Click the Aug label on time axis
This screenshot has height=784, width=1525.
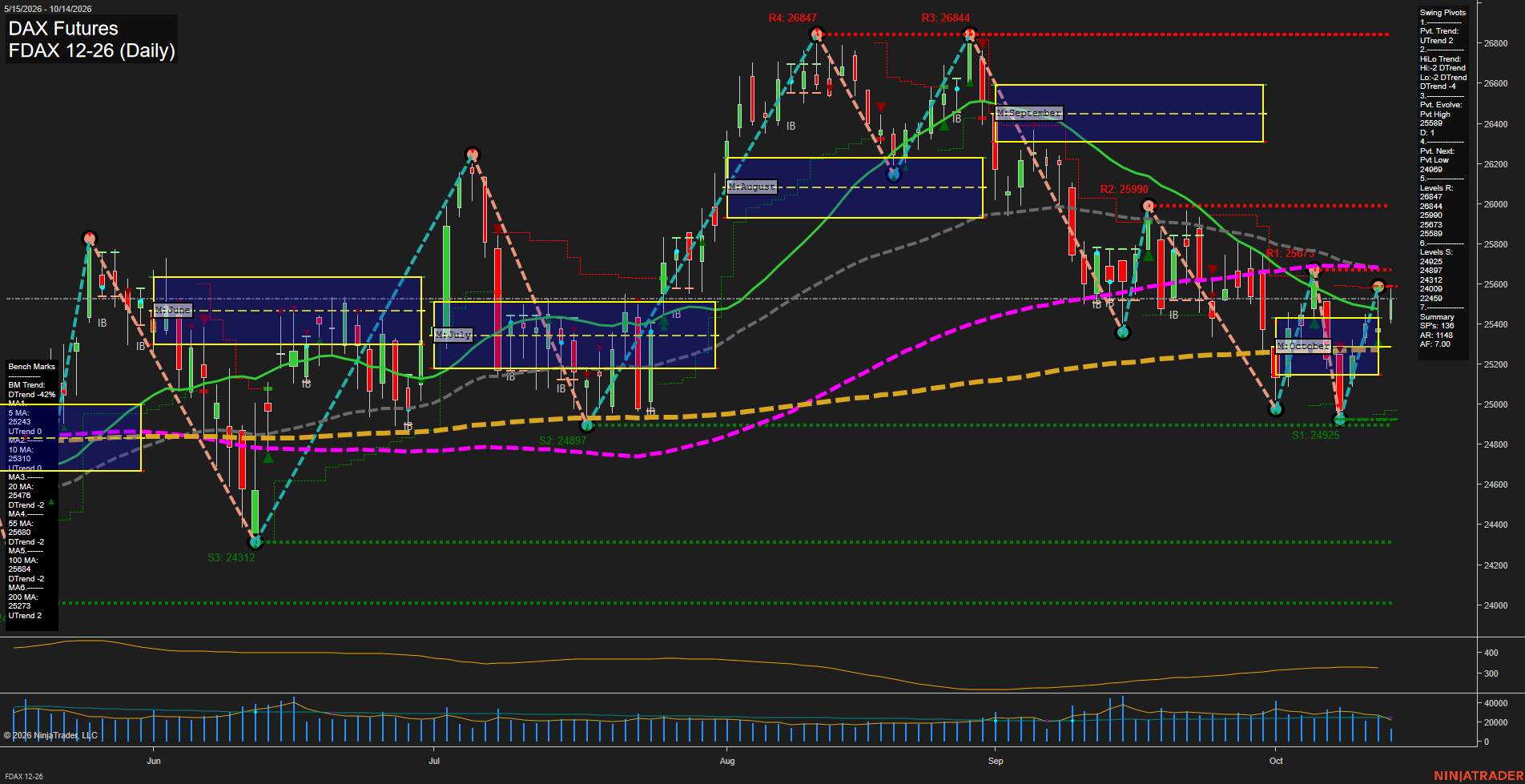pyautogui.click(x=727, y=761)
